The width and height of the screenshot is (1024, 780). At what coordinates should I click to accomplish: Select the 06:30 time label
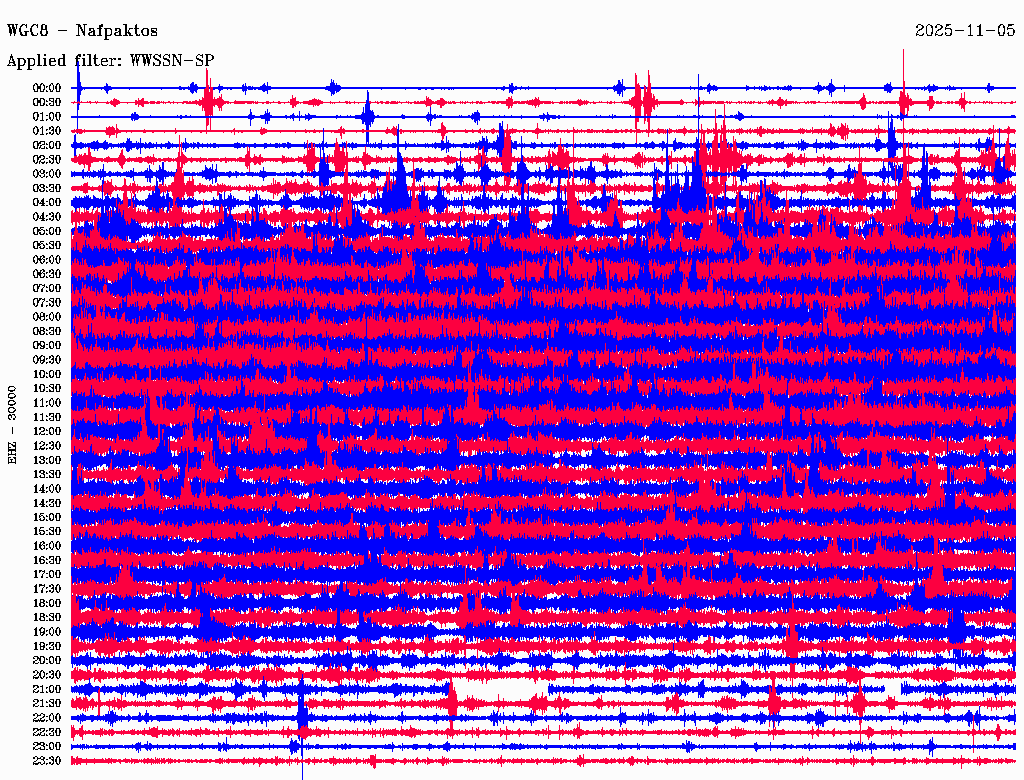47,274
